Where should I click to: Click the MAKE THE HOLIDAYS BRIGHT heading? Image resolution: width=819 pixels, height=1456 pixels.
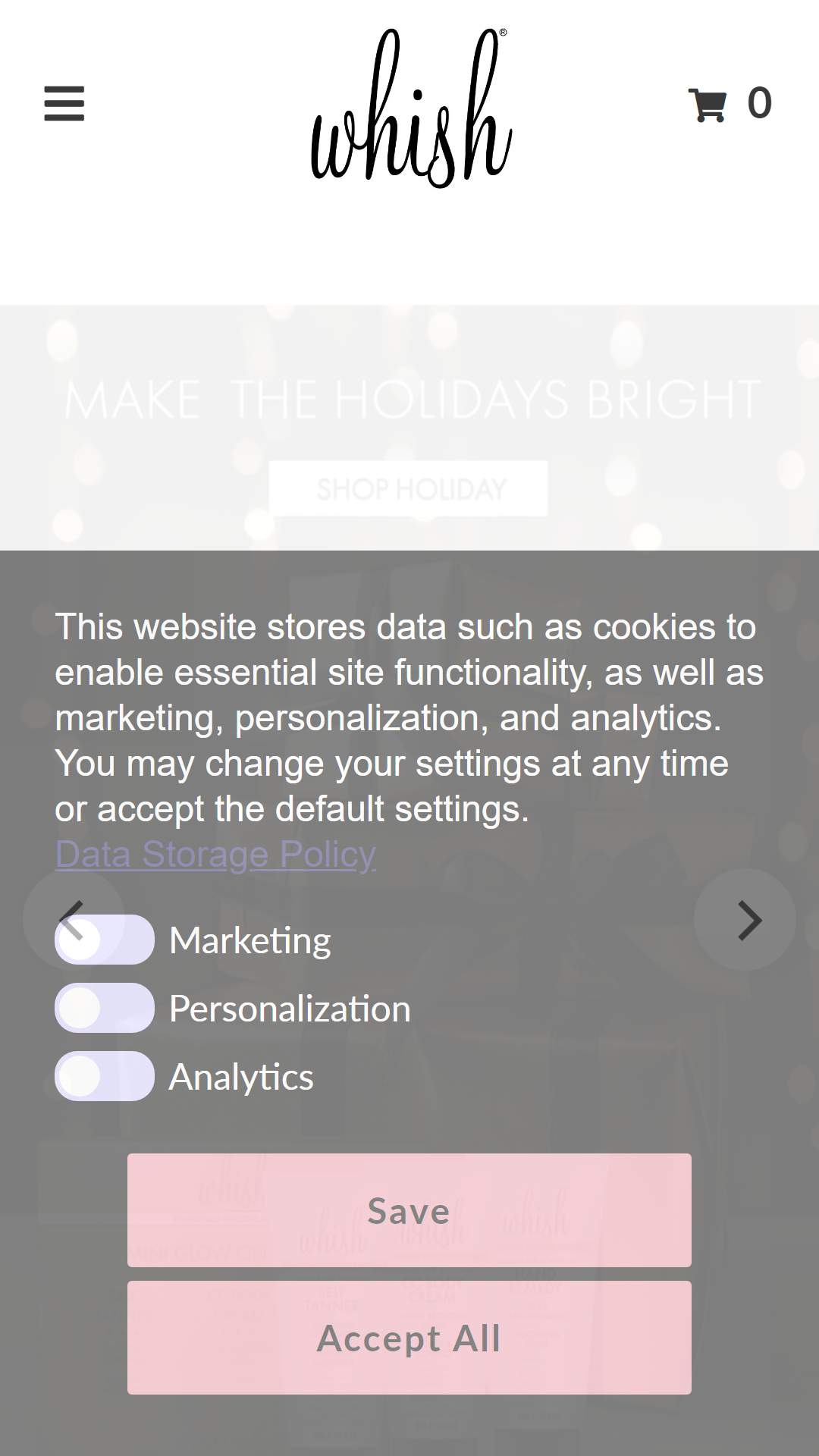pyautogui.click(x=413, y=400)
